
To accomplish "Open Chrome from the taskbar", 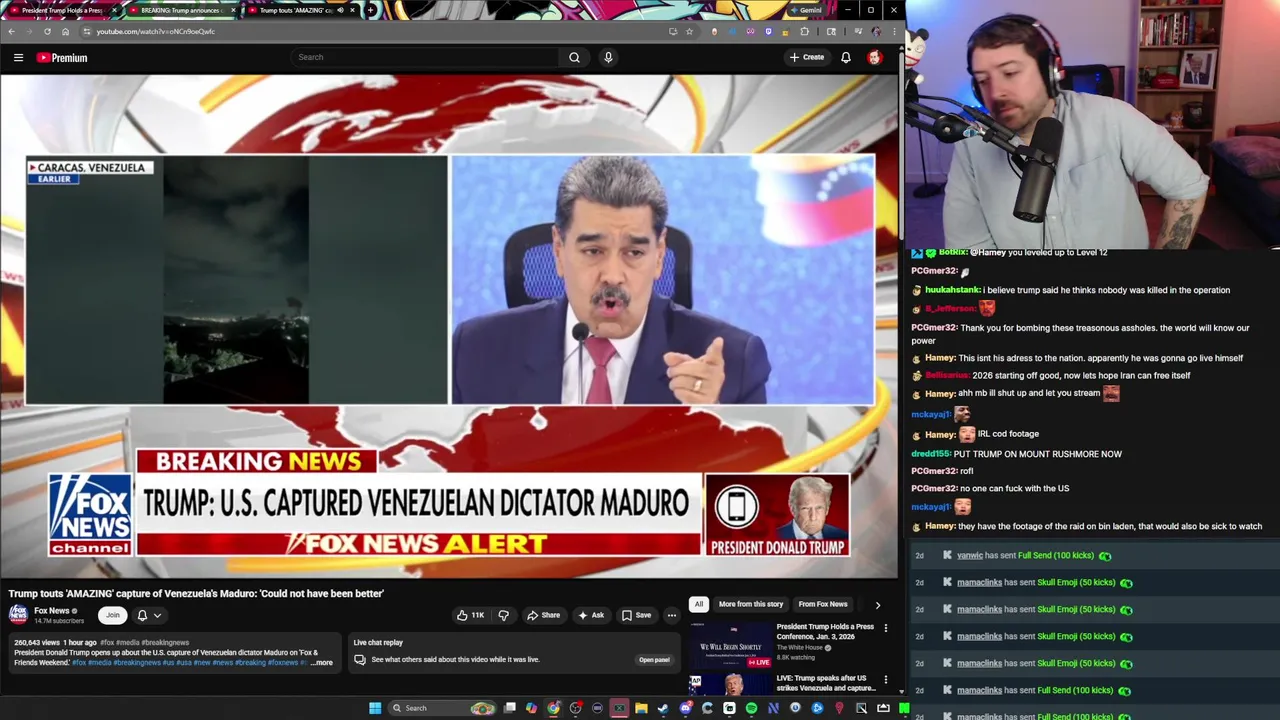I will pos(553,708).
